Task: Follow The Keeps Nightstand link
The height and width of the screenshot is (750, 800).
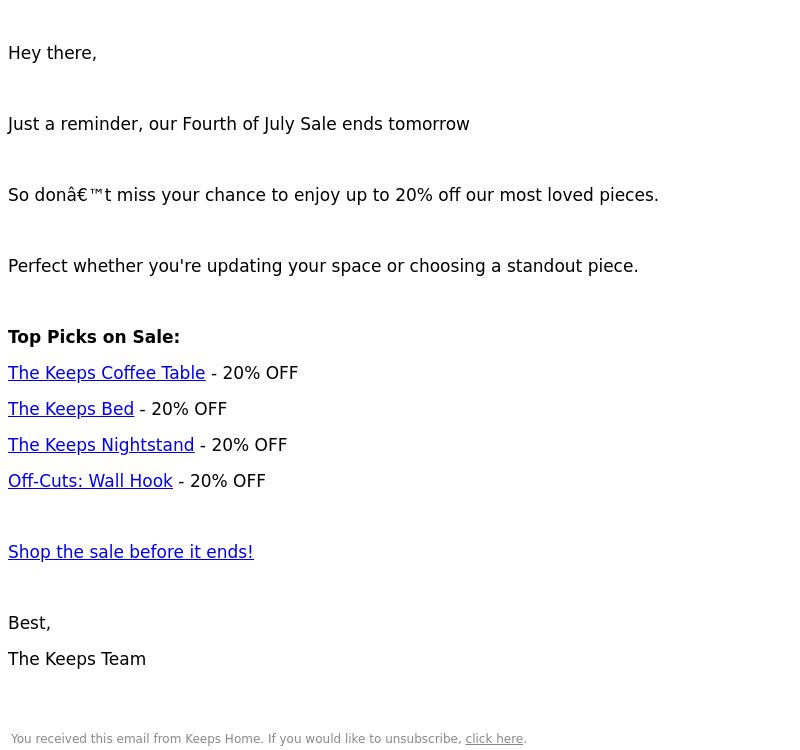Action: (101, 445)
